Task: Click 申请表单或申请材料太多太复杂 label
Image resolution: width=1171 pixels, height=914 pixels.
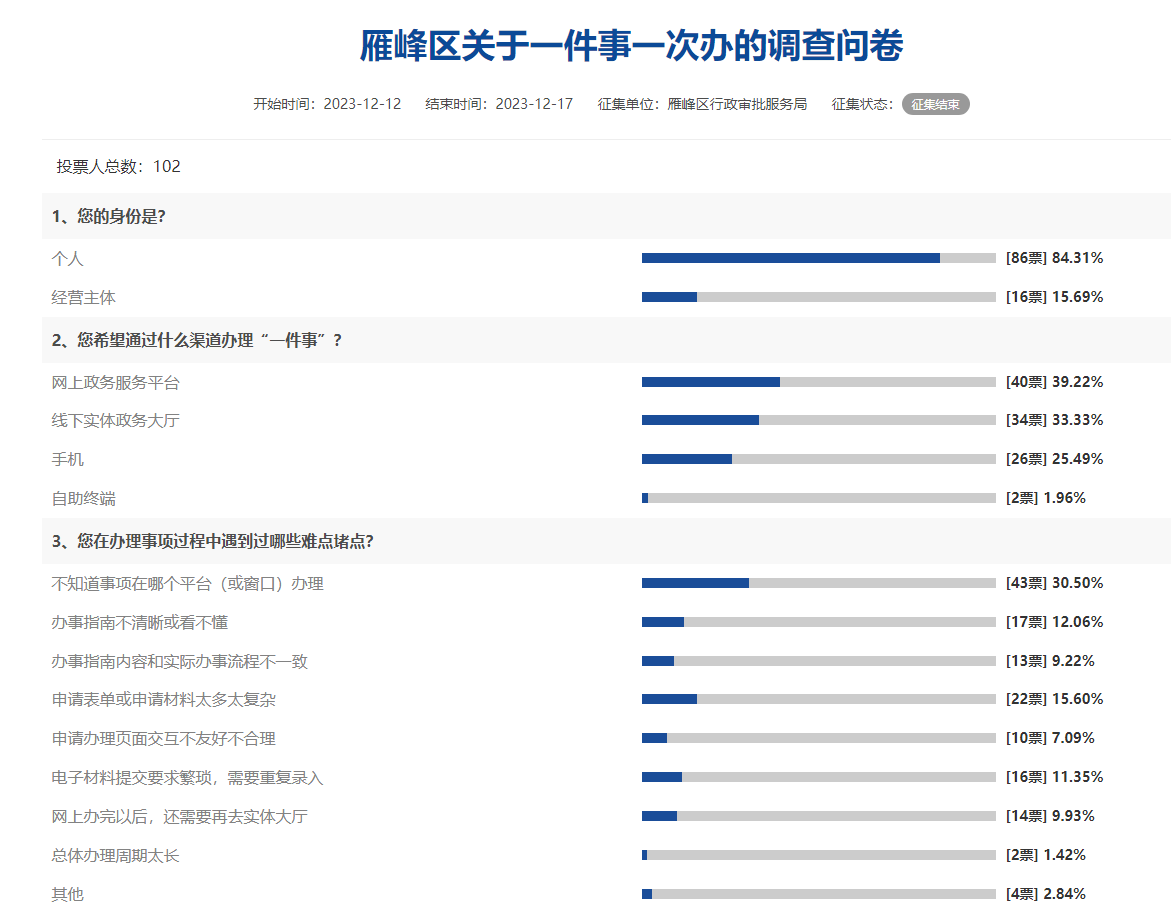Action: coord(164,700)
